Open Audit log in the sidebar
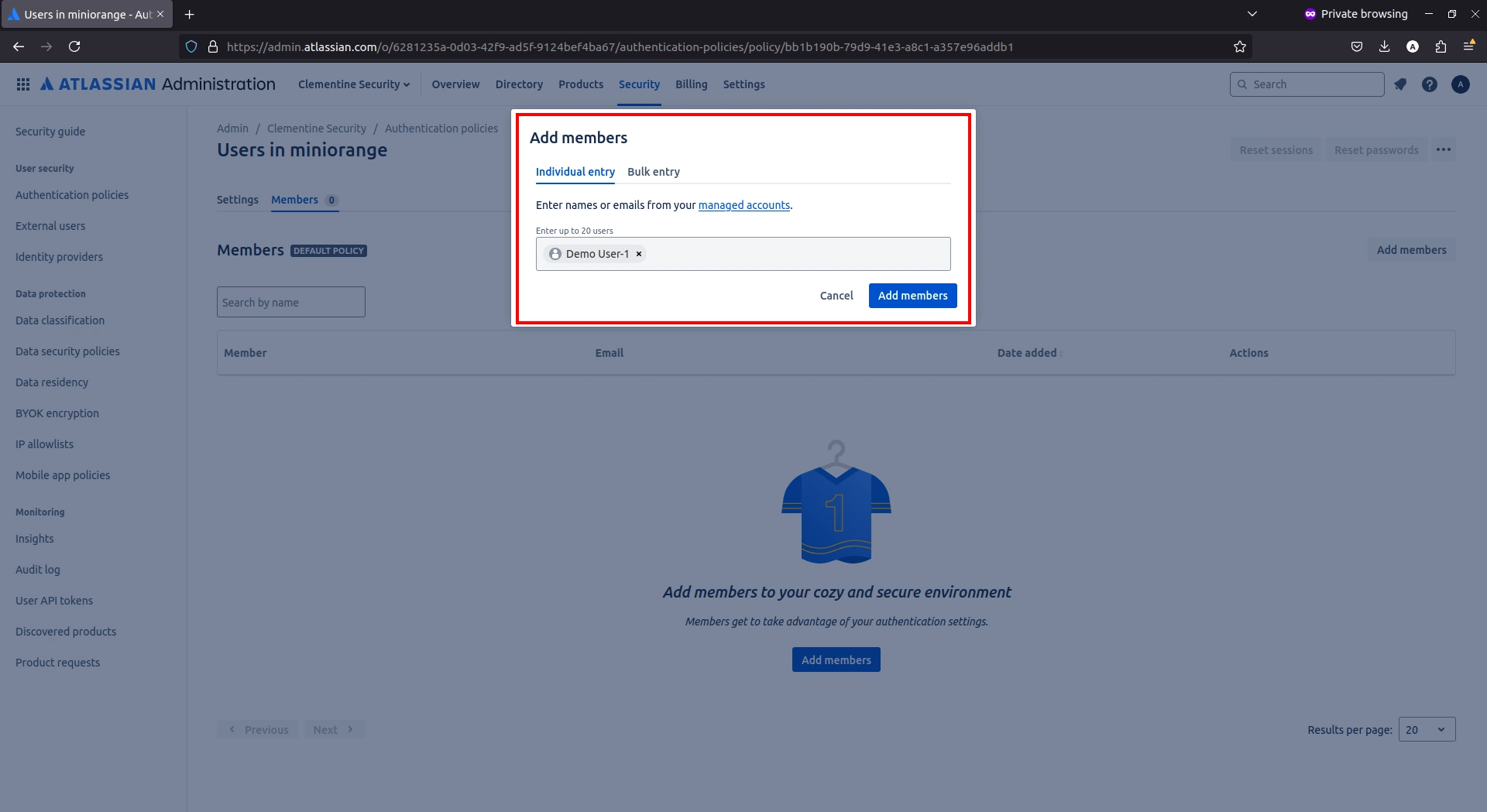Screen dimensions: 1487x812 (x=37, y=570)
